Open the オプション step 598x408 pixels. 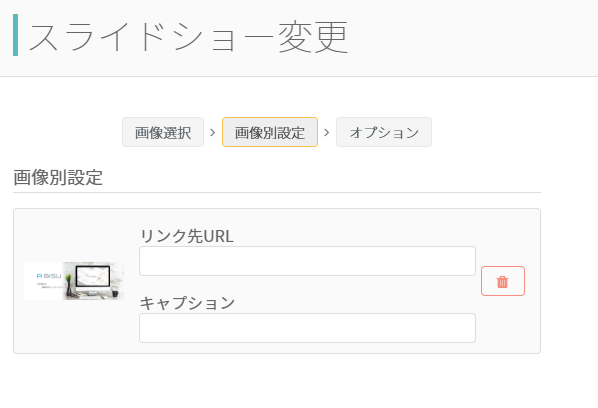pos(384,132)
